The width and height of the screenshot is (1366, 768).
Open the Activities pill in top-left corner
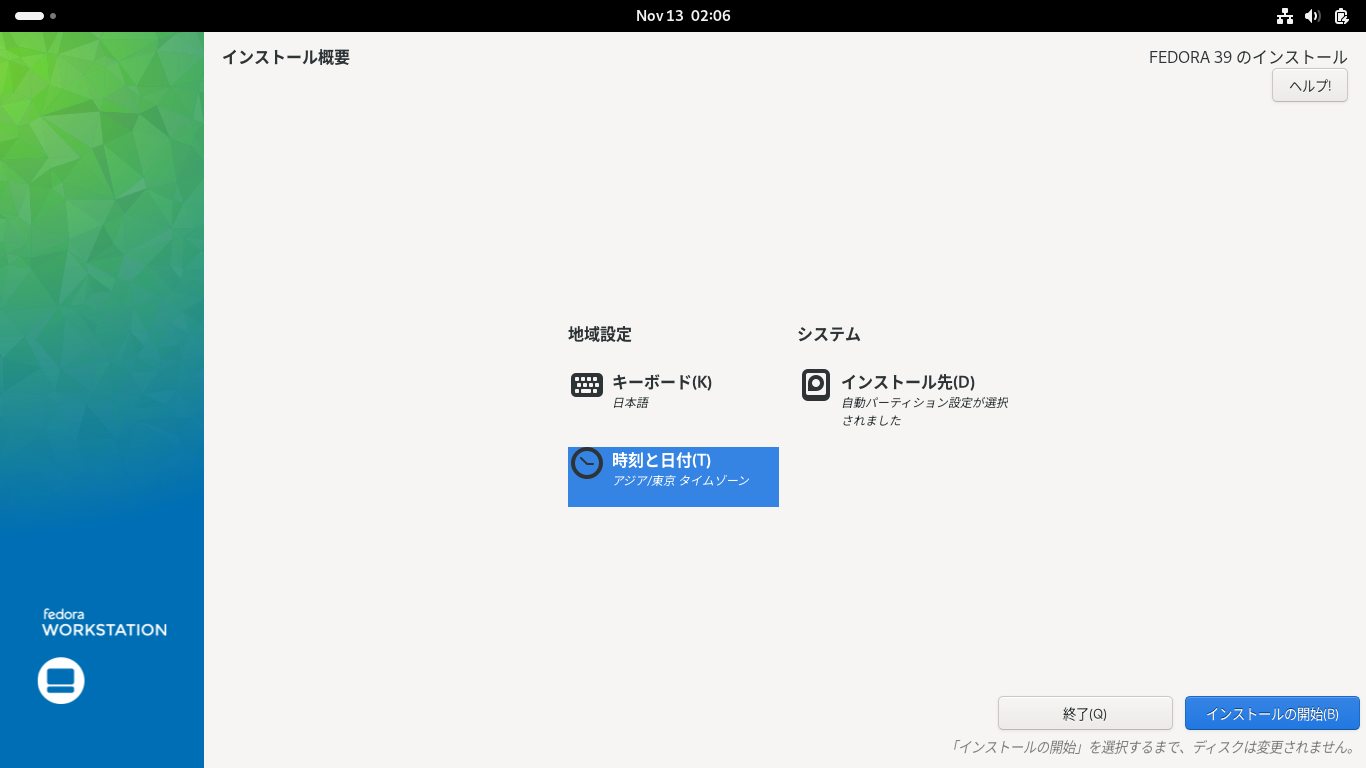[35, 16]
